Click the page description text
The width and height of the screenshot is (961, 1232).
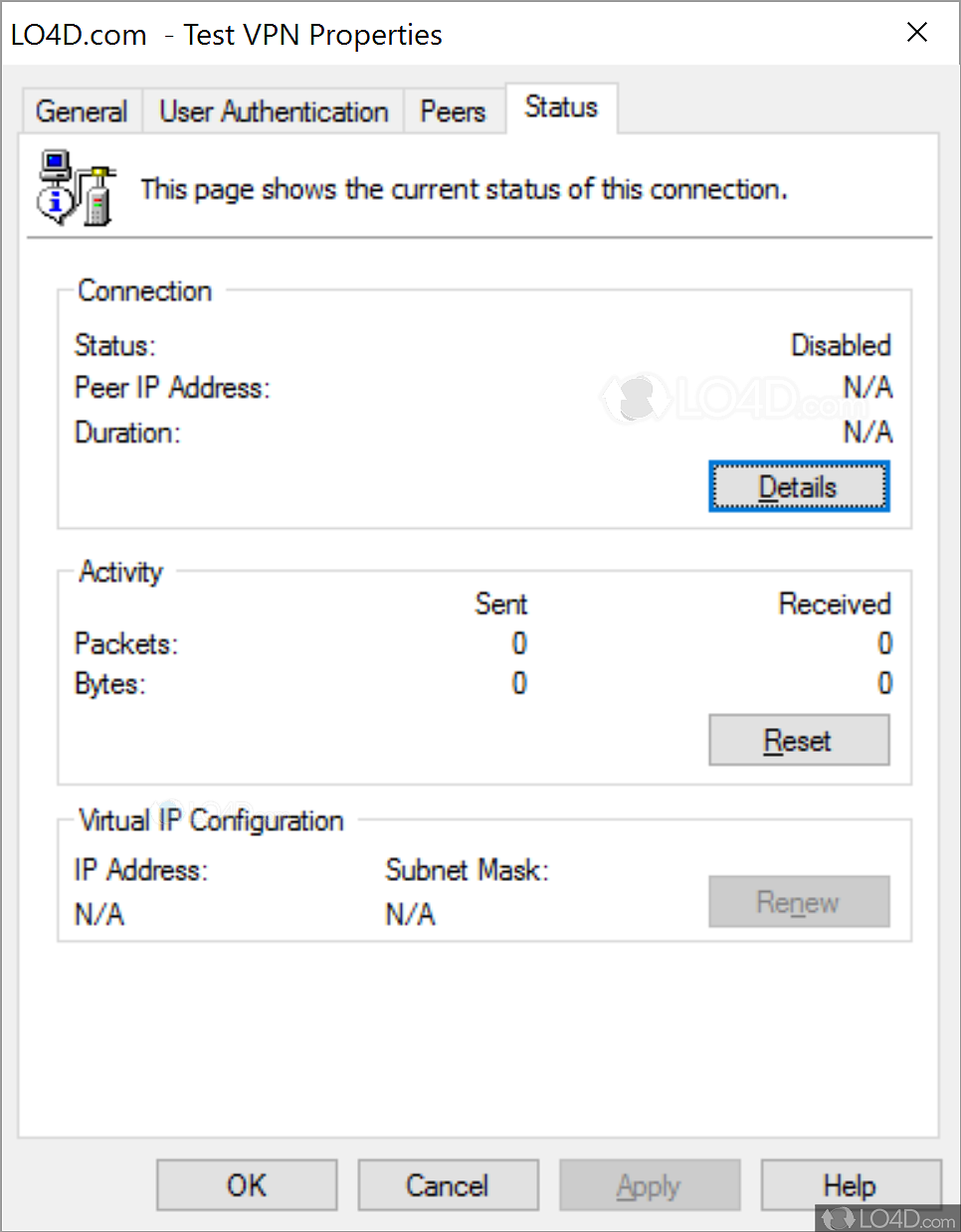(464, 189)
